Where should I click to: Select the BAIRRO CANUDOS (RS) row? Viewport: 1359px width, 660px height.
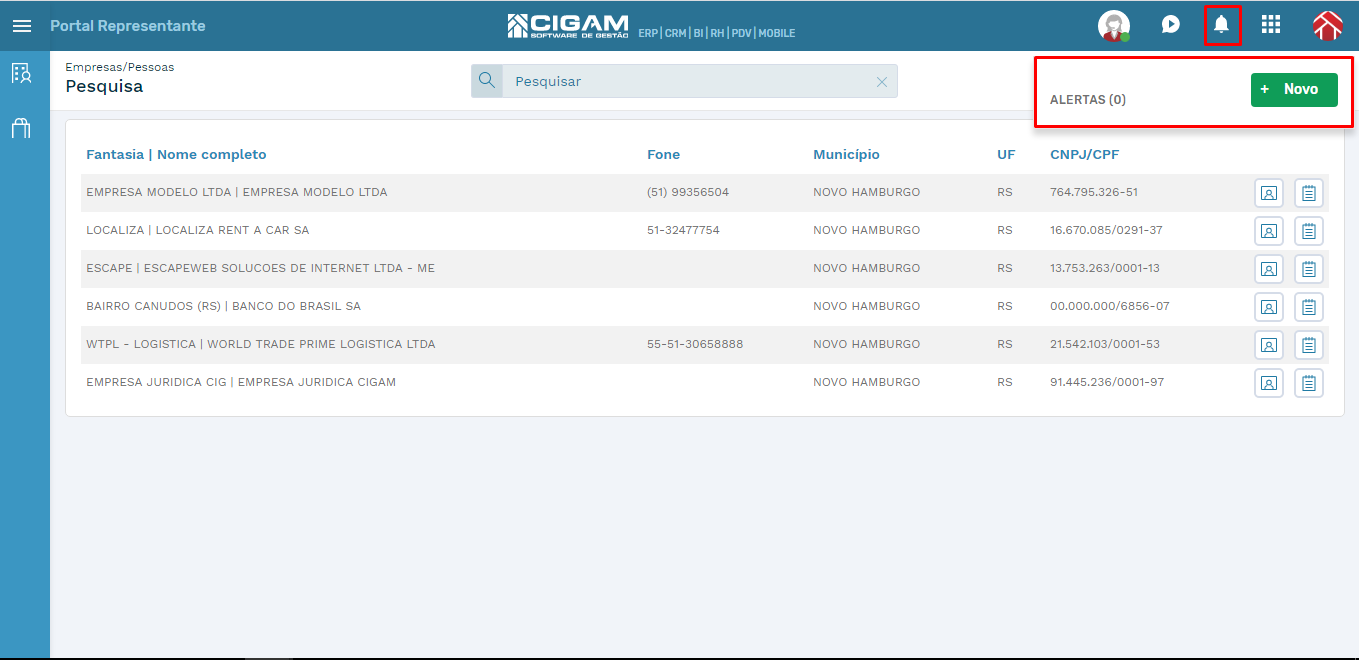tap(705, 307)
